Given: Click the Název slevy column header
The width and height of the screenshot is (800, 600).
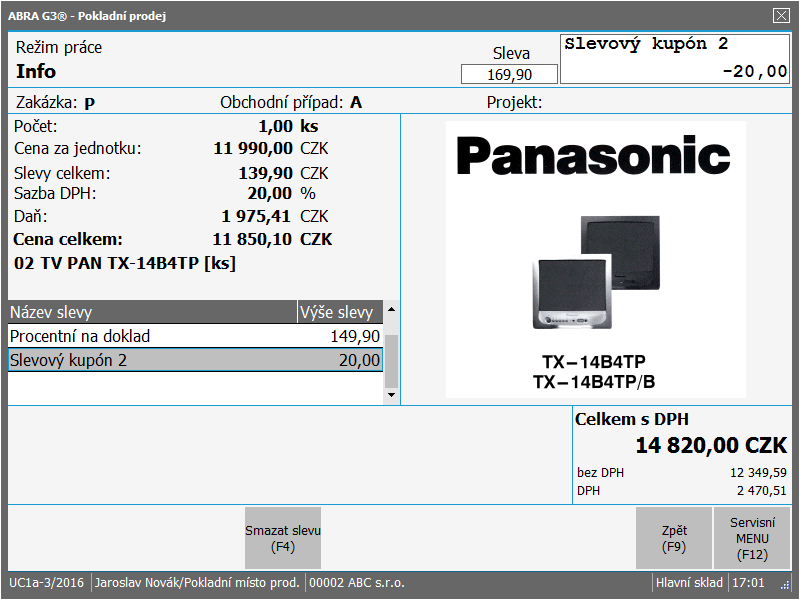Looking at the screenshot, I should pyautogui.click(x=152, y=312).
